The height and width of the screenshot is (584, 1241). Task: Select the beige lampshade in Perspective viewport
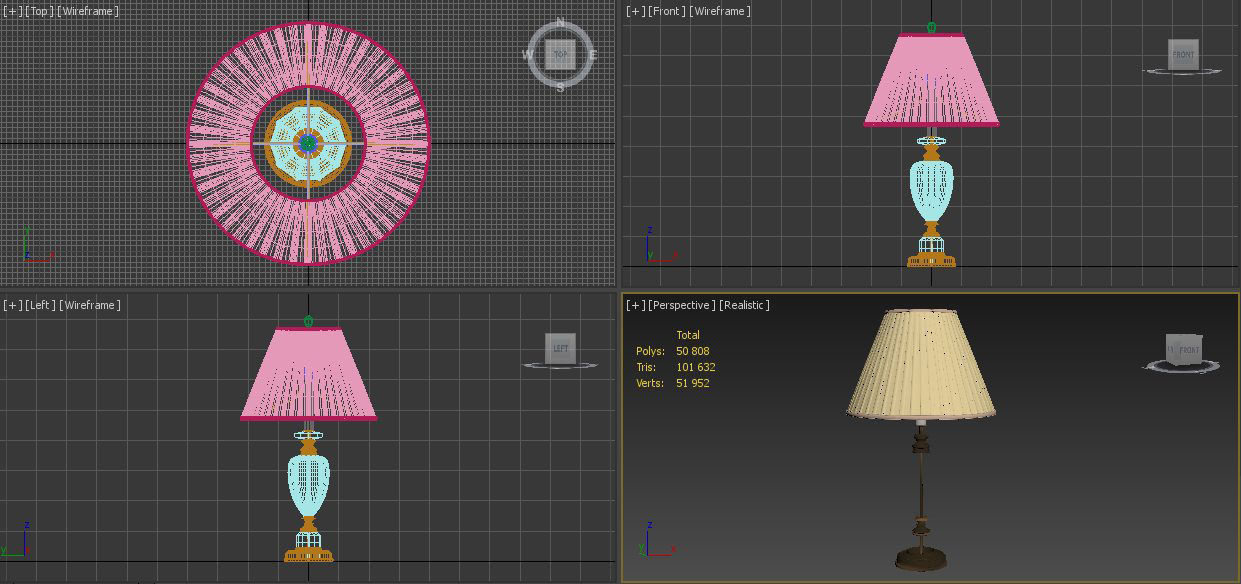[921, 364]
